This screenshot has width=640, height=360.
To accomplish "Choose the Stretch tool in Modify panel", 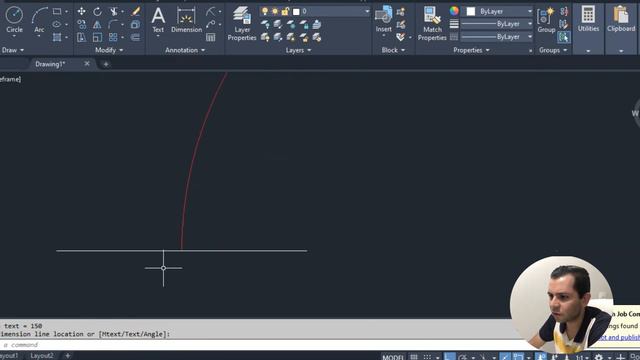I will point(82,38).
